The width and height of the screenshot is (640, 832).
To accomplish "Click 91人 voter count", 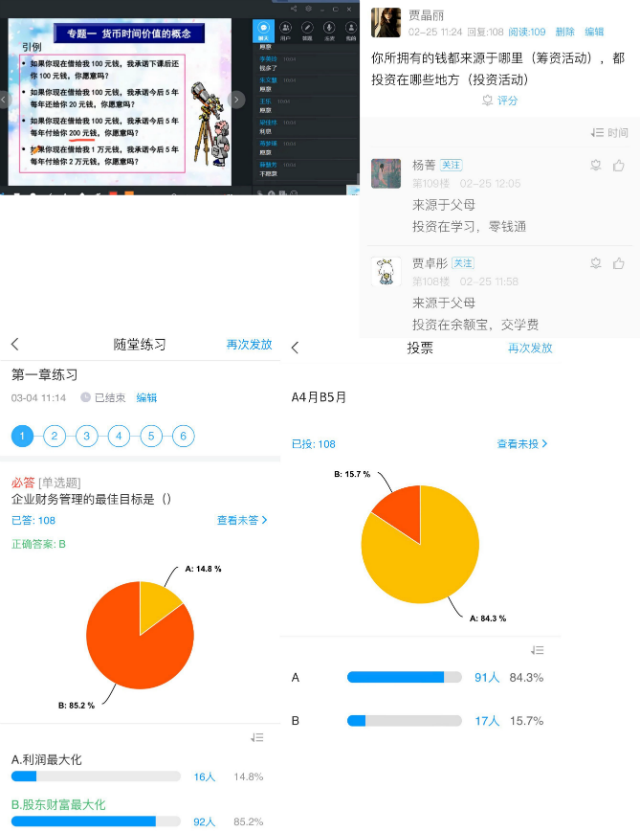I will pos(487,677).
